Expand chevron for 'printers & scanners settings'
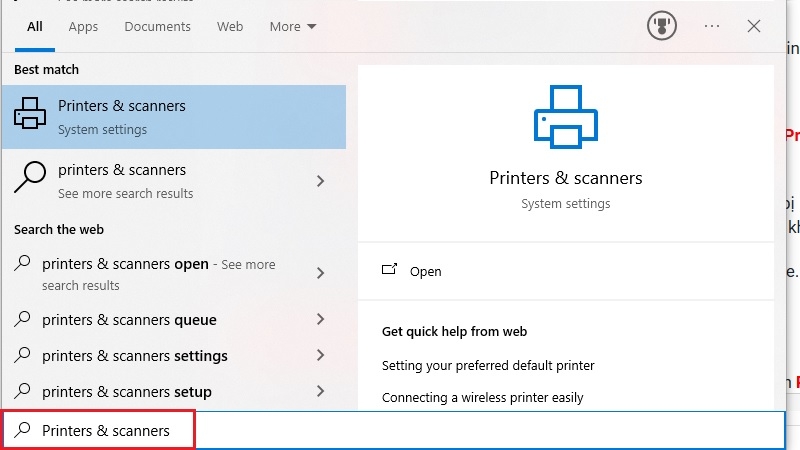Screen dimensions: 800x450 pyautogui.click(x=320, y=355)
